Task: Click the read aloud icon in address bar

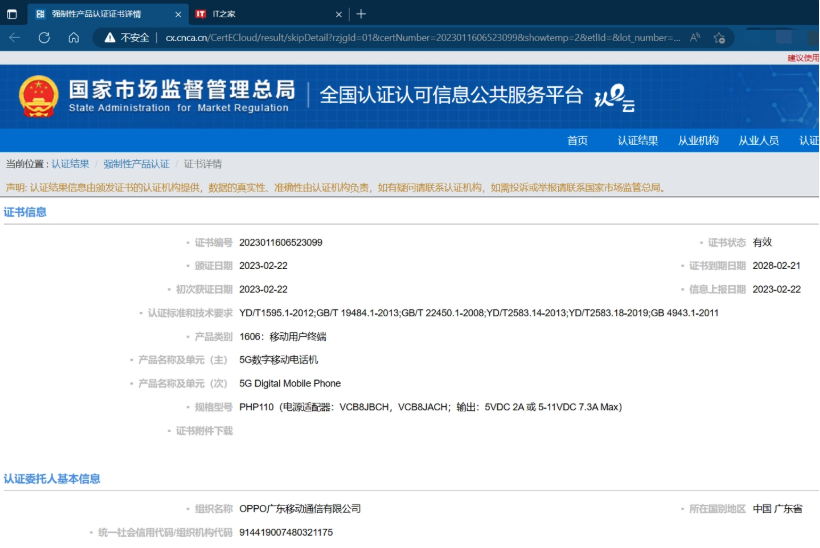Action: pos(695,37)
